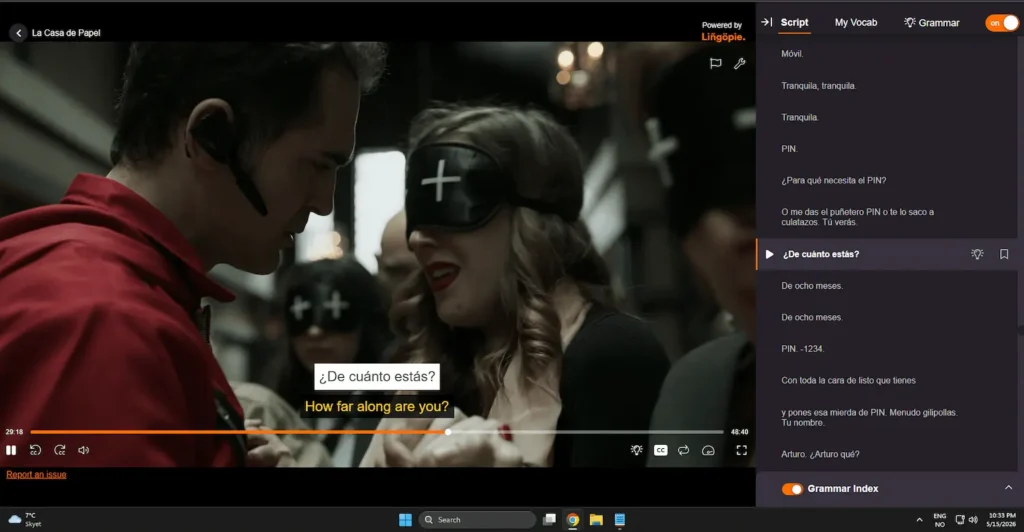Turn off the orange on switch

[1002, 23]
